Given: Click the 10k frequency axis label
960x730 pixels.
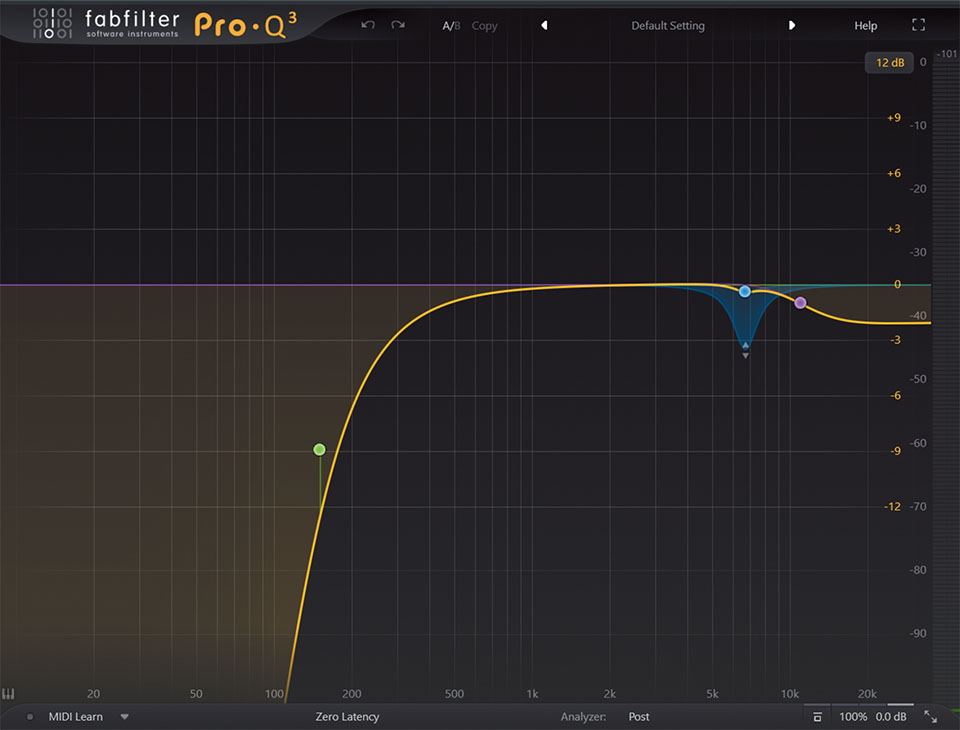Looking at the screenshot, I should point(789,694).
